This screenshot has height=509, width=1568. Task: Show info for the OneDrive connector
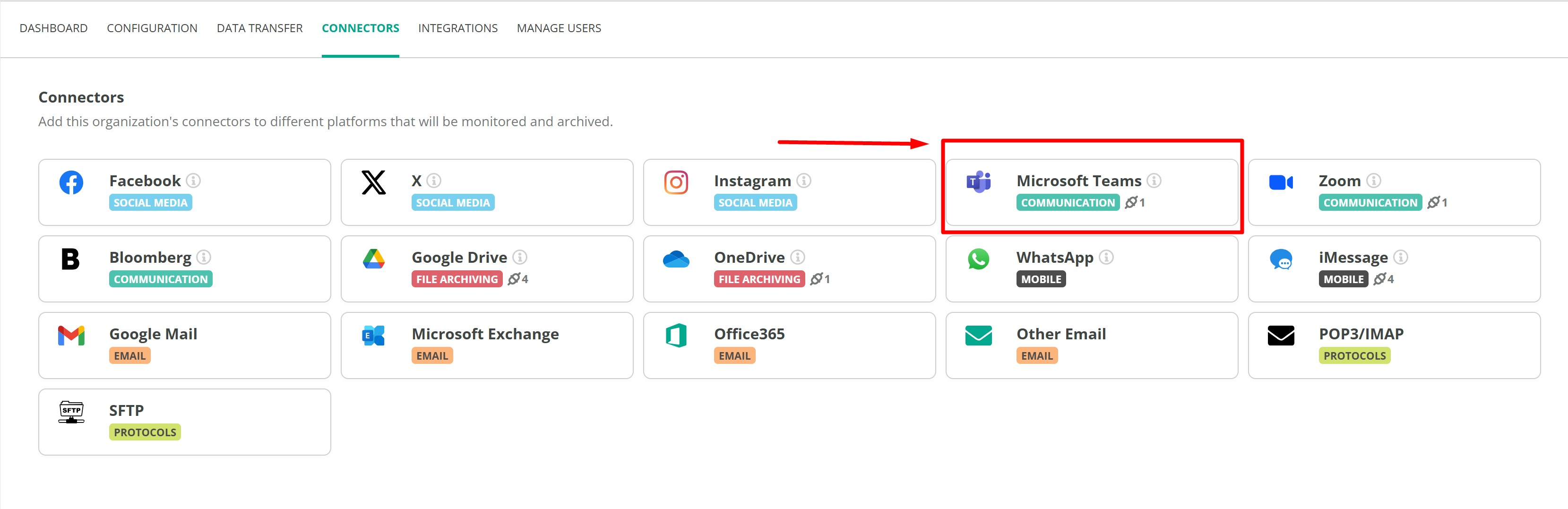797,258
